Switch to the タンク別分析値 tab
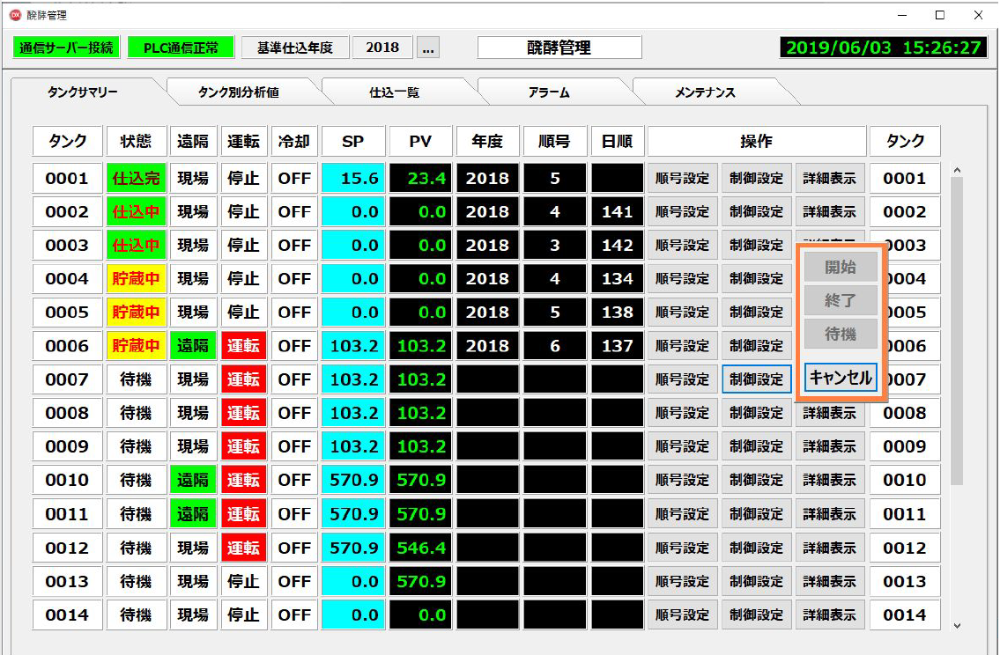 (238, 92)
